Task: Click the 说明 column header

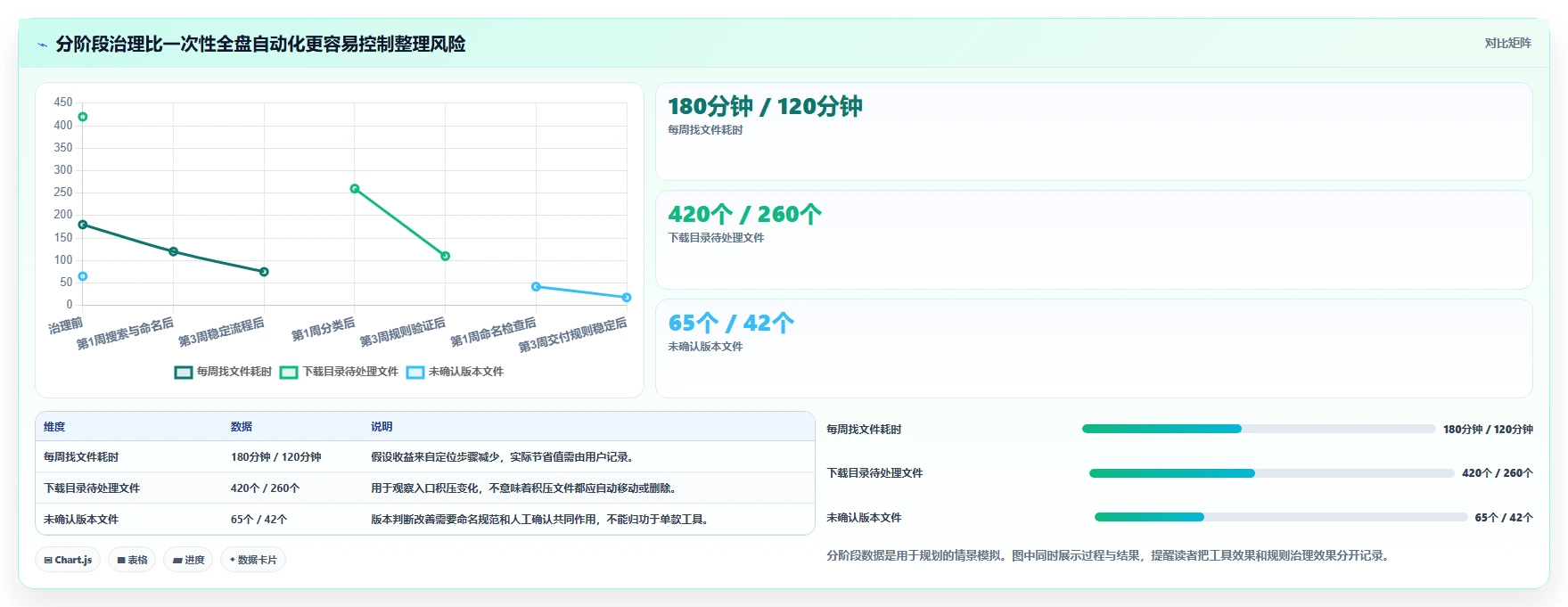Action: pos(382,427)
